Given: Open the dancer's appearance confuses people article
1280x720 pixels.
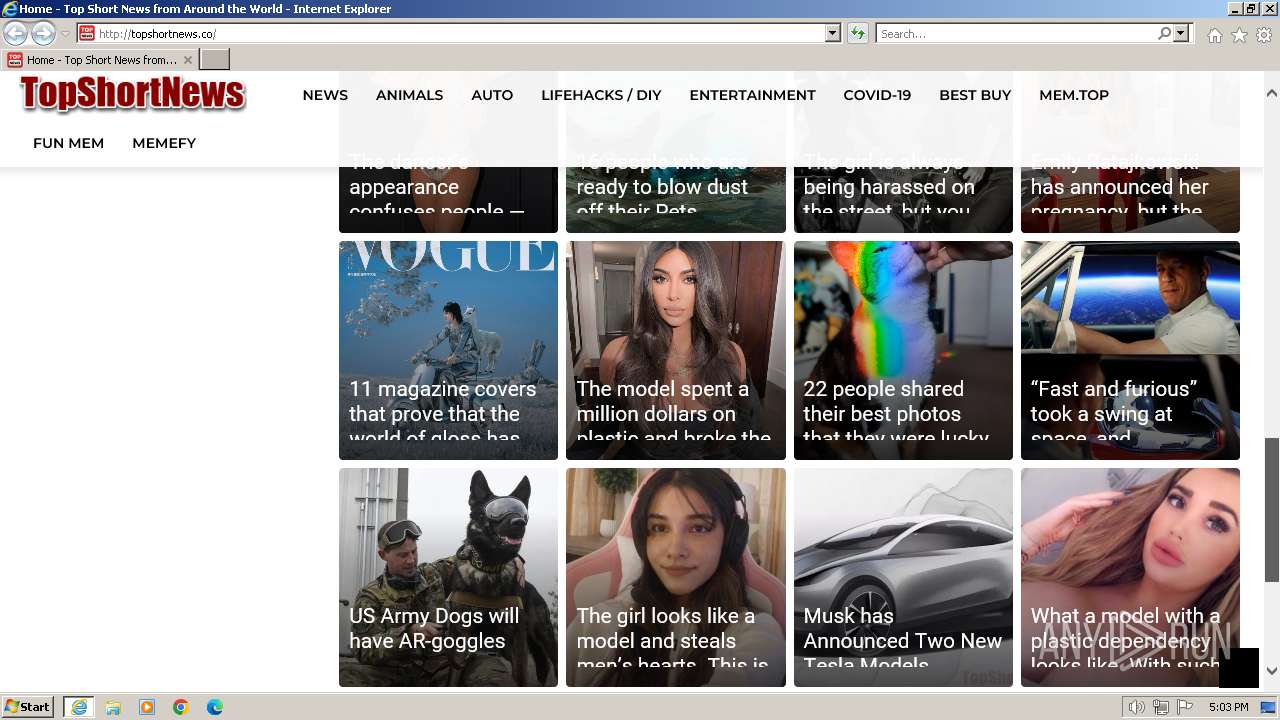Looking at the screenshot, I should pos(448,198).
